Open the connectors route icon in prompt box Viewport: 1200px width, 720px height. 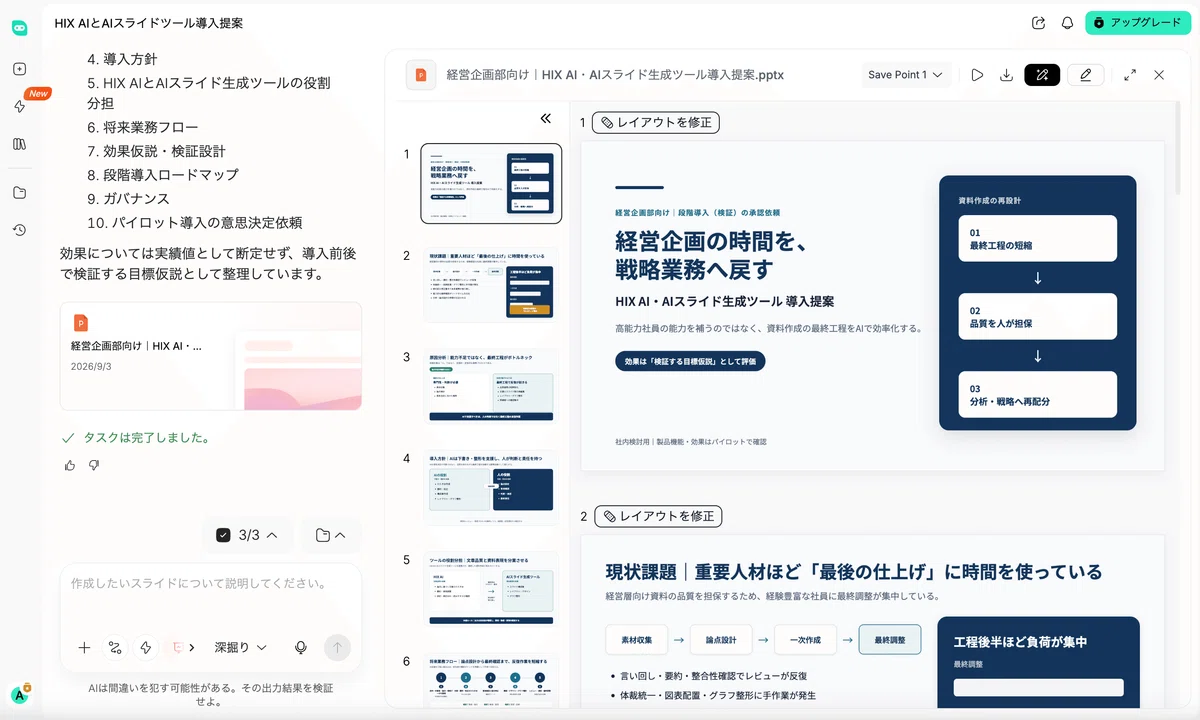[115, 648]
